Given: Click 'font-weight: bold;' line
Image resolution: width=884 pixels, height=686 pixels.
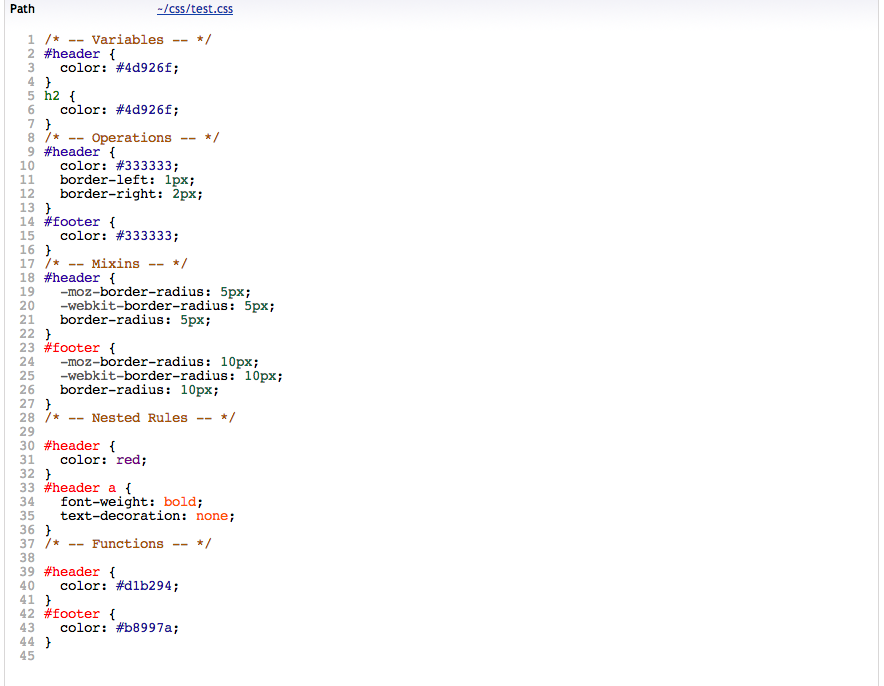Looking at the screenshot, I should pyautogui.click(x=131, y=502).
